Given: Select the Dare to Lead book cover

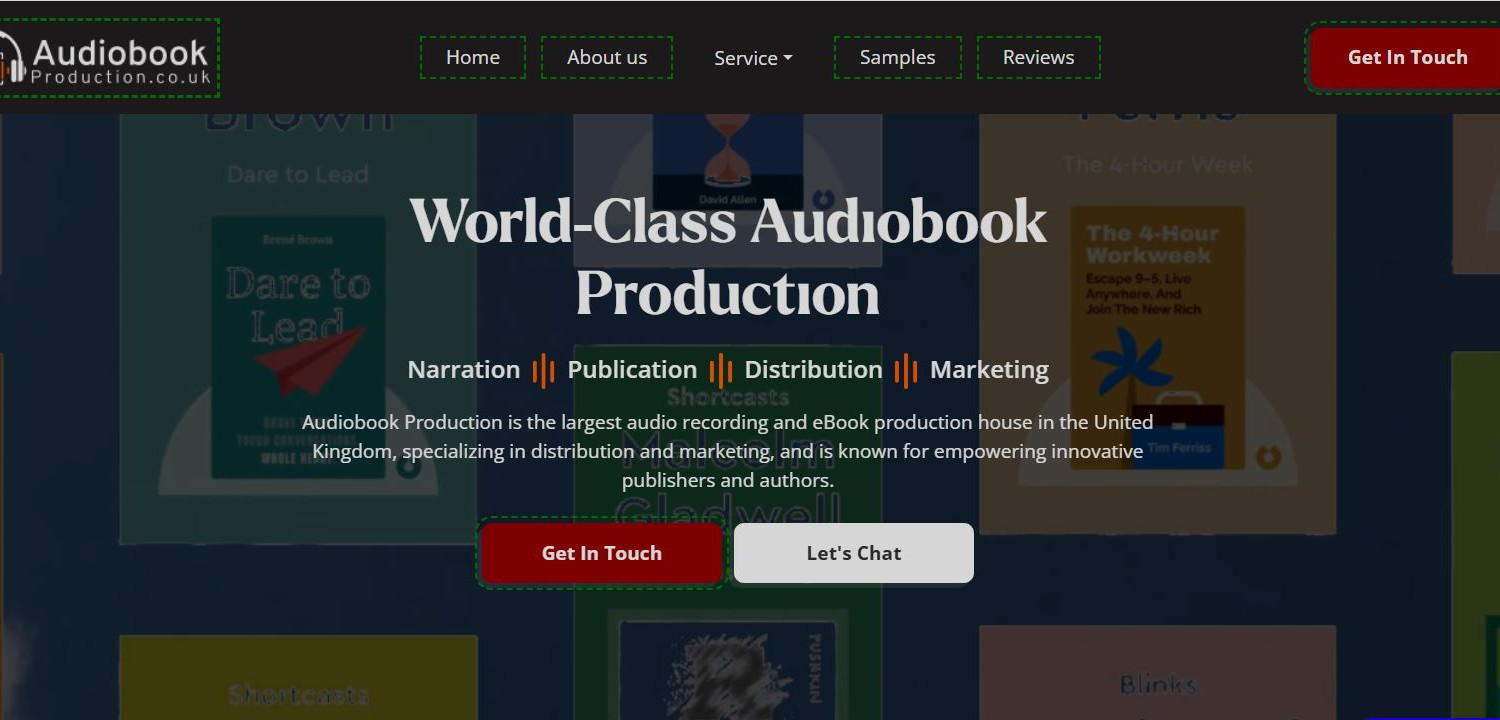Looking at the screenshot, I should tap(298, 347).
